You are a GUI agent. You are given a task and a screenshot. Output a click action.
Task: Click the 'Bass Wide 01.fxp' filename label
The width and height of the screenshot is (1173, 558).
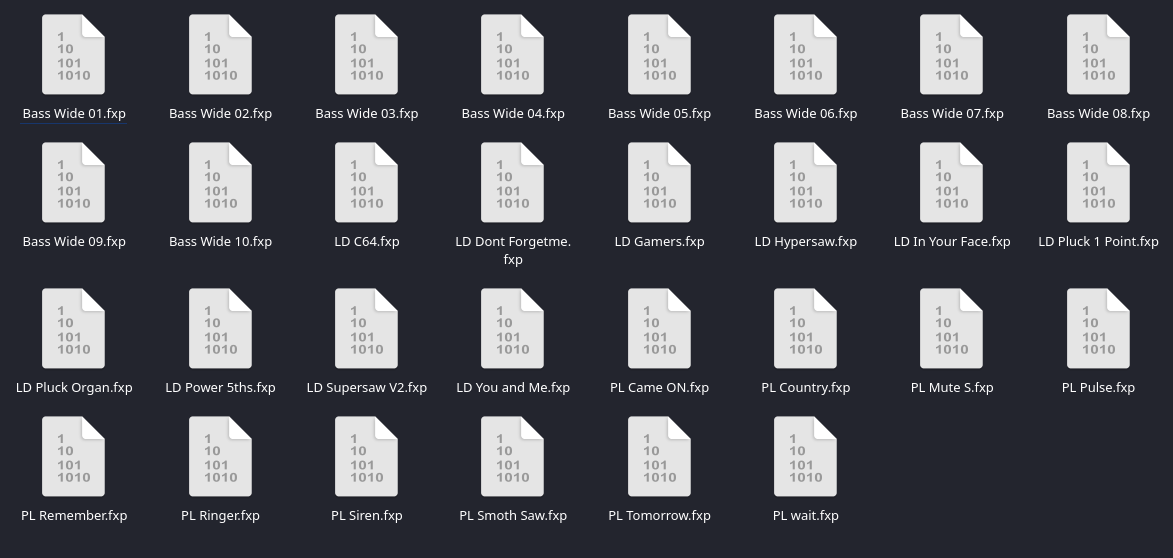74,114
